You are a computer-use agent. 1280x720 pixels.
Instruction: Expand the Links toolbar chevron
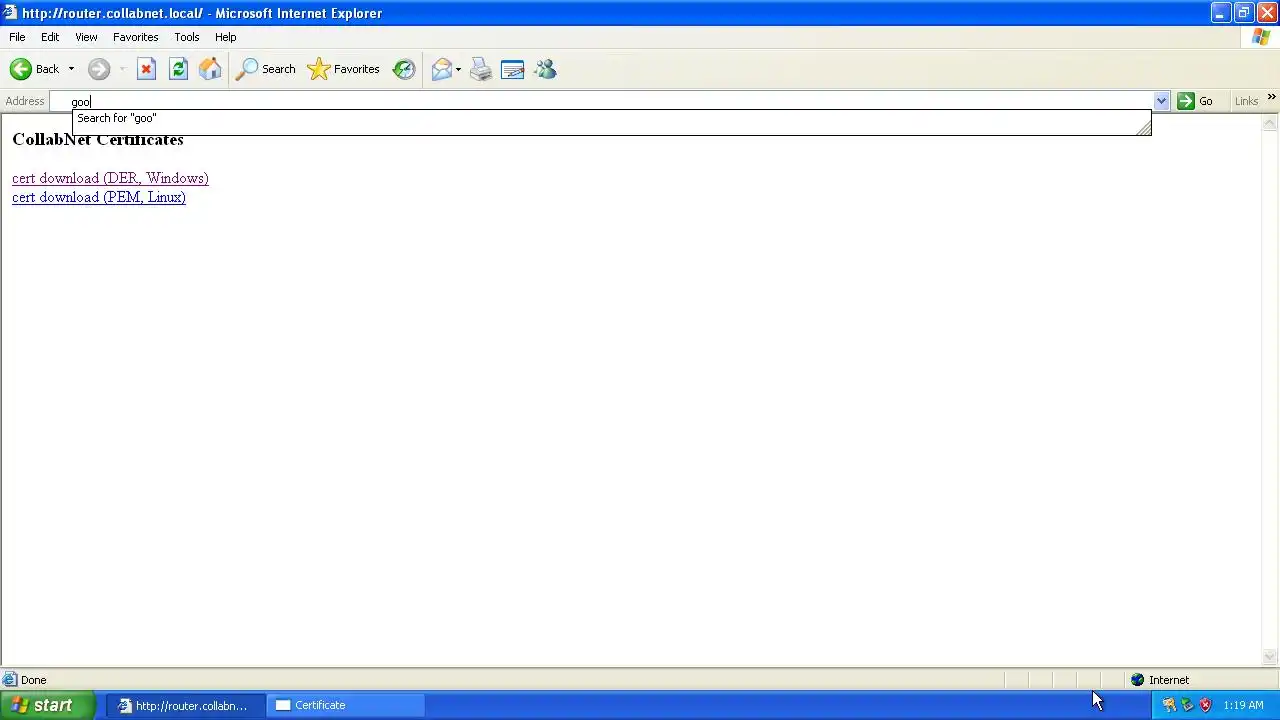tap(1271, 97)
